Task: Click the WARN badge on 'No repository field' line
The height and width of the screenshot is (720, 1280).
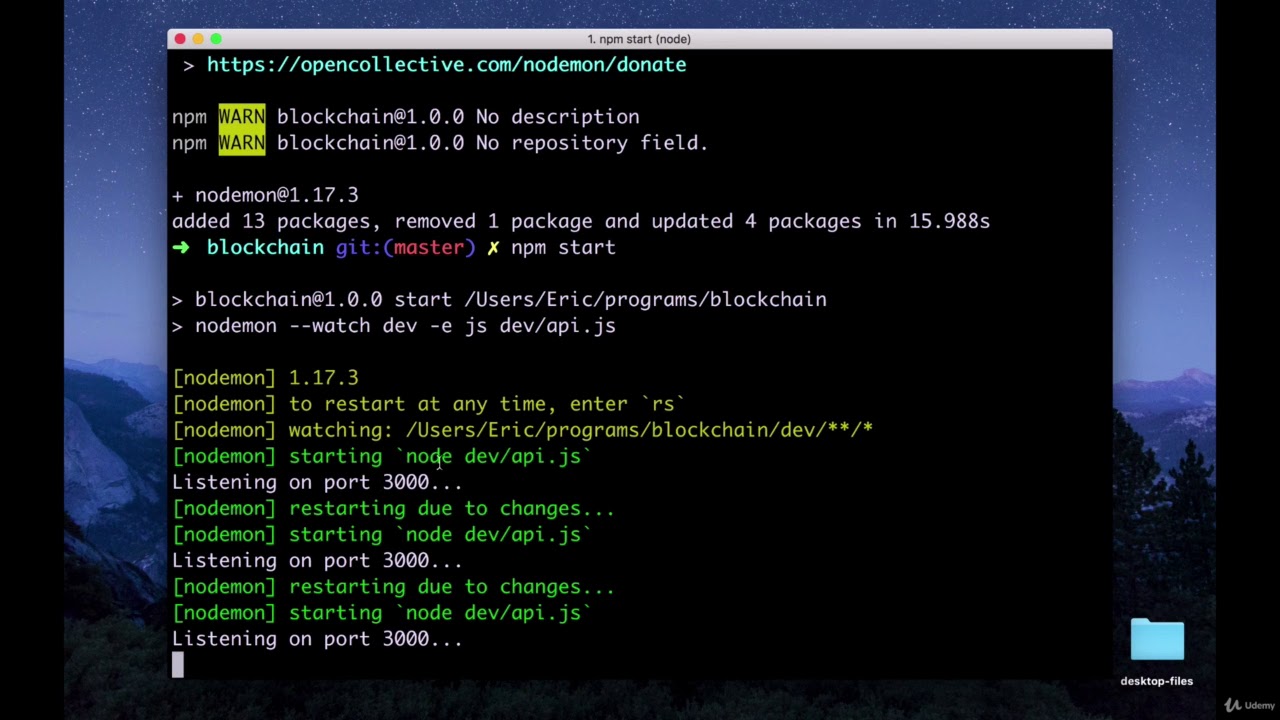Action: (x=242, y=143)
